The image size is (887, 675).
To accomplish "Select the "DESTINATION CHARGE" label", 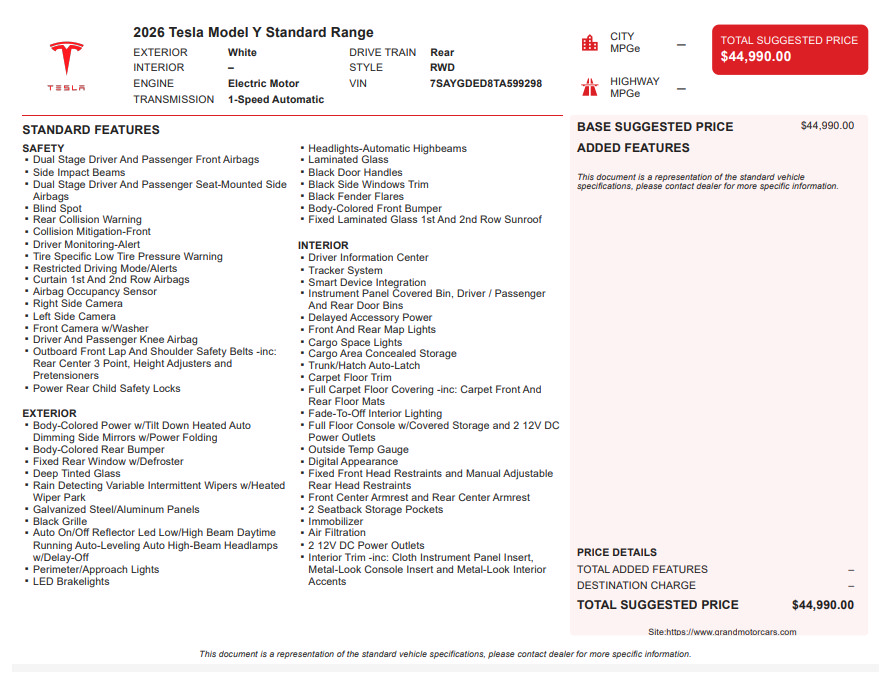I will click(x=636, y=586).
